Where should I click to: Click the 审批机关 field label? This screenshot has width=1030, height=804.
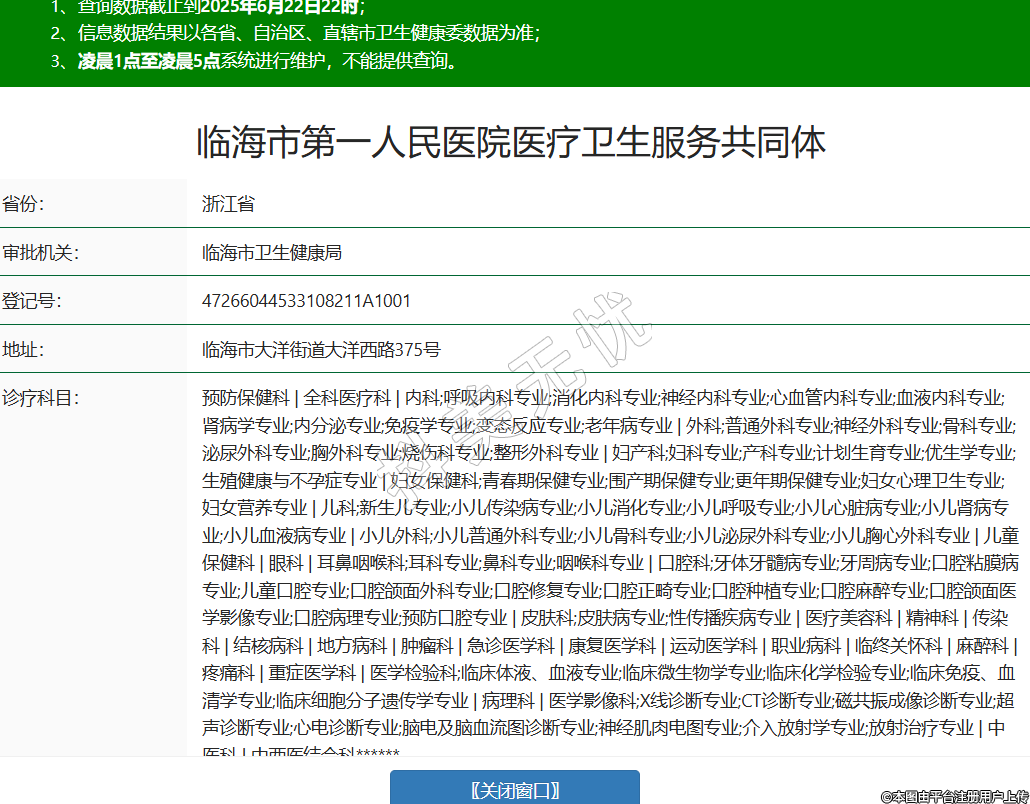[40, 252]
